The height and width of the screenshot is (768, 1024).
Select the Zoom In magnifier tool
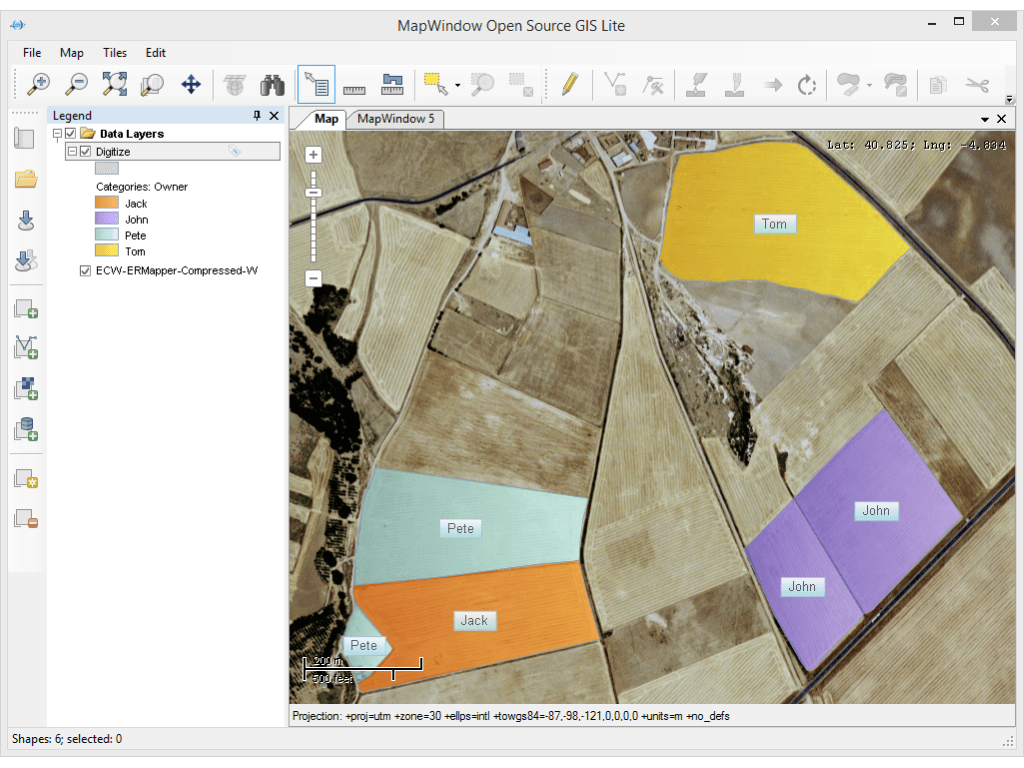pos(38,85)
